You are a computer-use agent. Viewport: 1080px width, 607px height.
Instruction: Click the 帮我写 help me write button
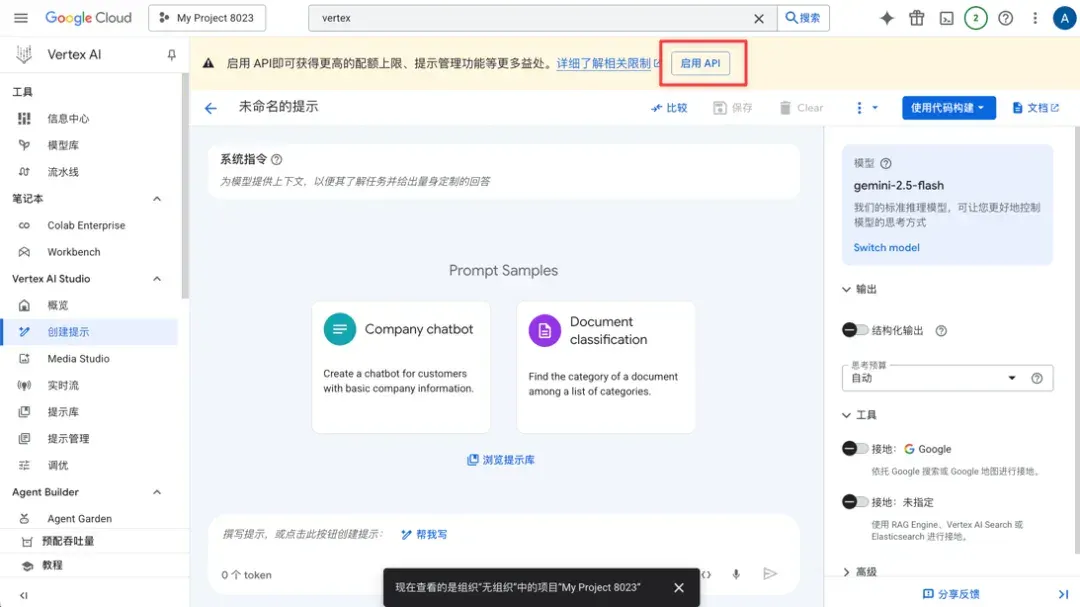[x=424, y=535]
